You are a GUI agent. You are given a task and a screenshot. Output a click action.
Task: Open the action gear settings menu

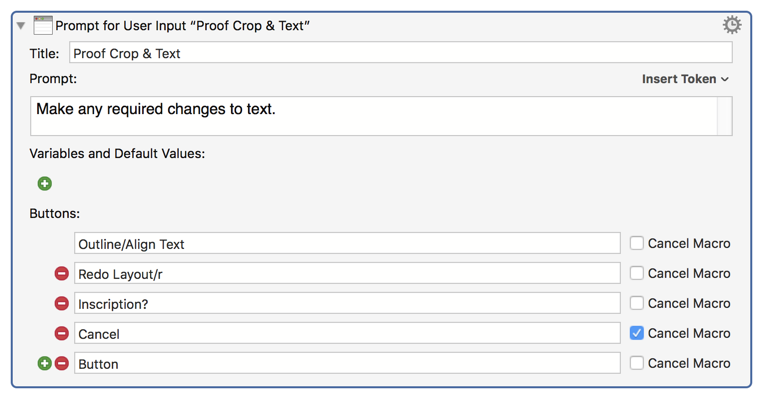pyautogui.click(x=732, y=25)
